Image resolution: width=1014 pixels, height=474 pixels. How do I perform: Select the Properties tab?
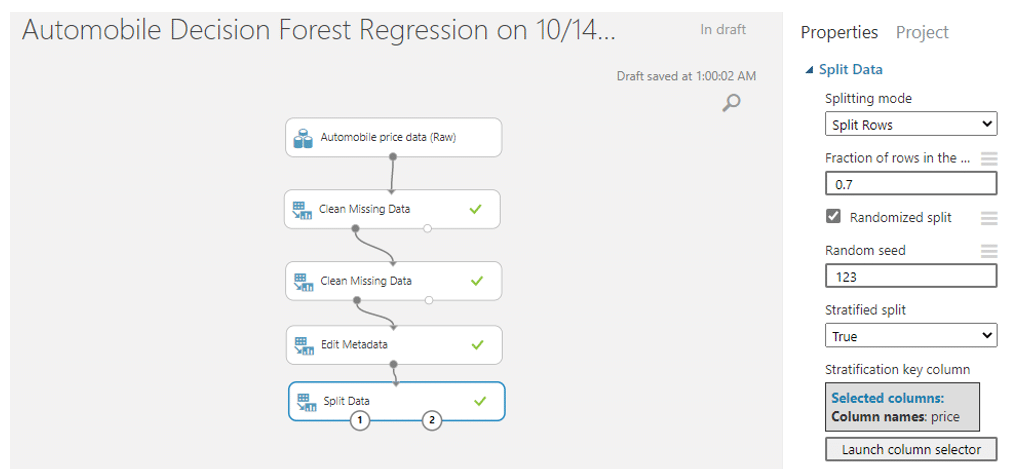coord(839,32)
